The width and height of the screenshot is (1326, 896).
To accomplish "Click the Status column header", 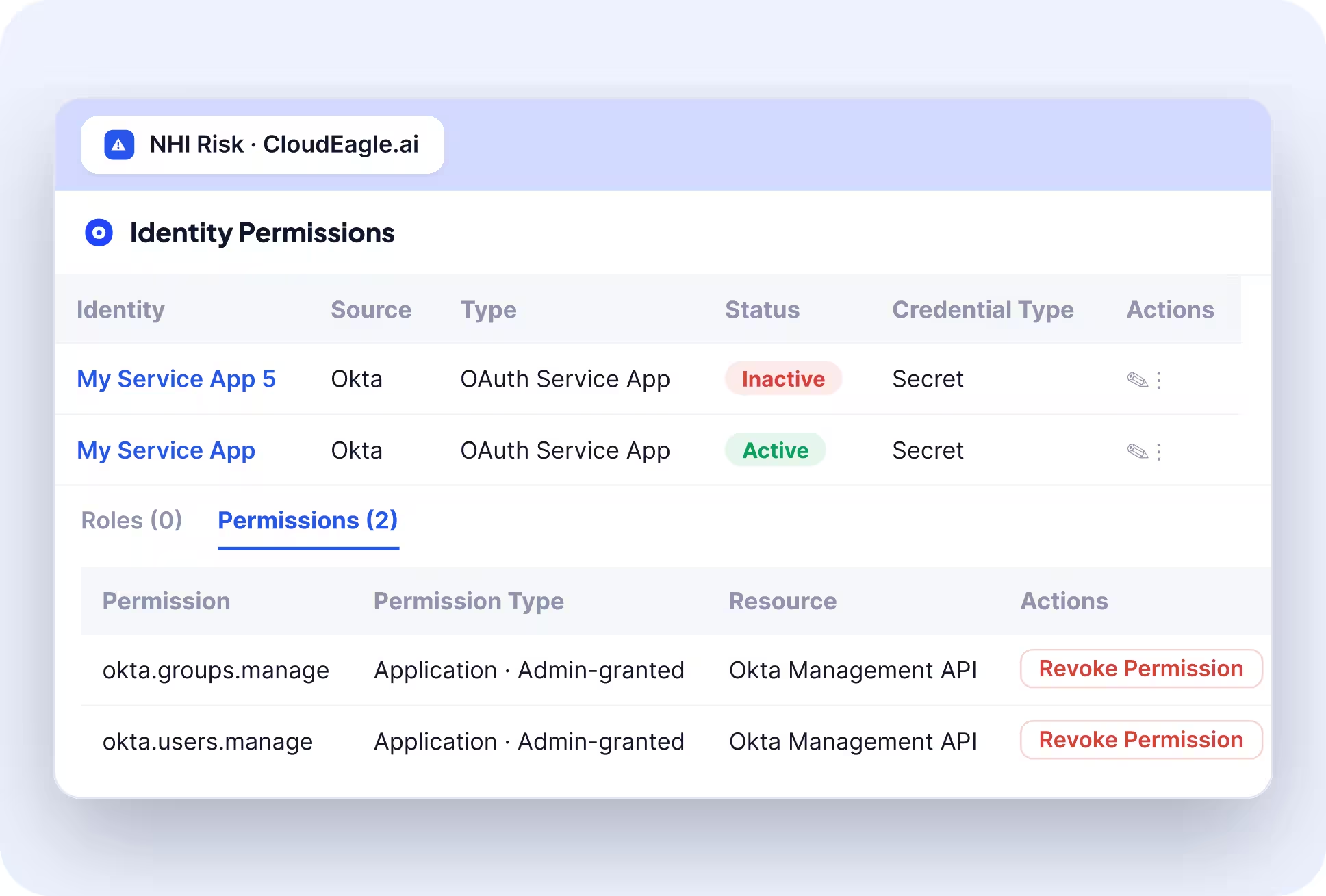I will (x=762, y=309).
